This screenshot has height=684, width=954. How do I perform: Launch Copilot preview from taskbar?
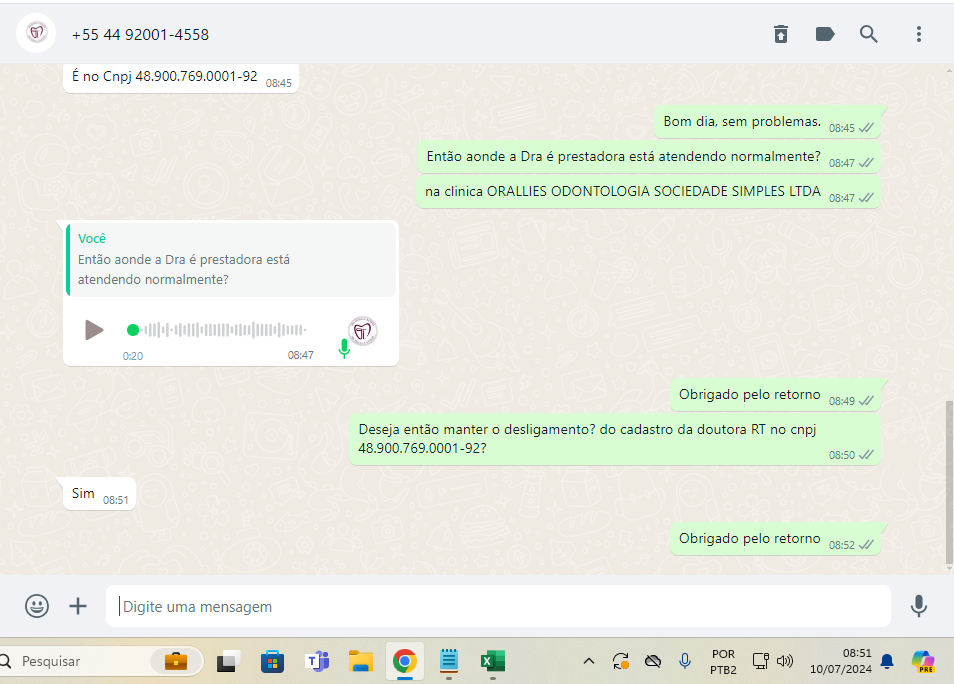point(923,661)
